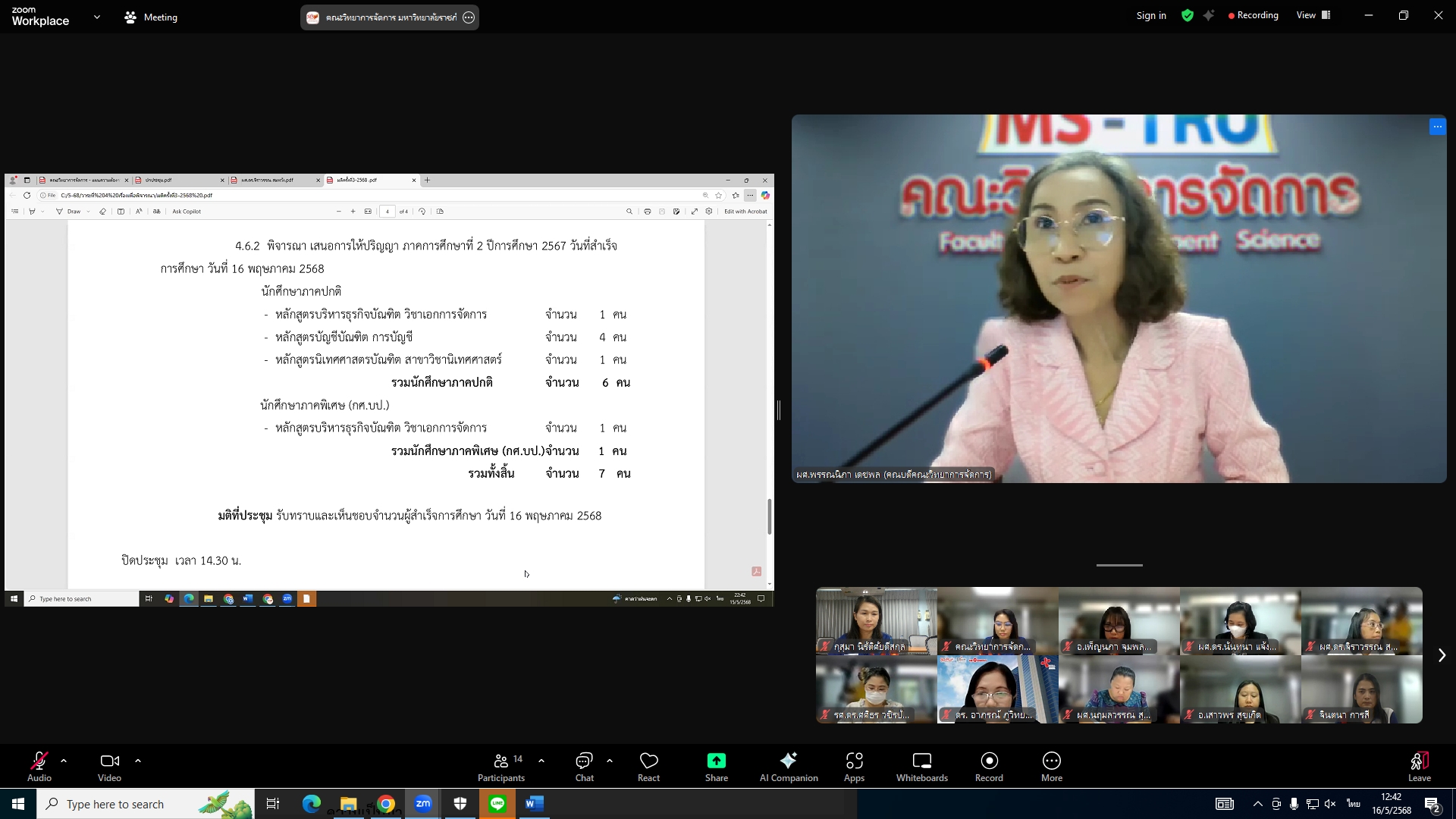Expand audio options arrow next to Audio

(x=64, y=760)
